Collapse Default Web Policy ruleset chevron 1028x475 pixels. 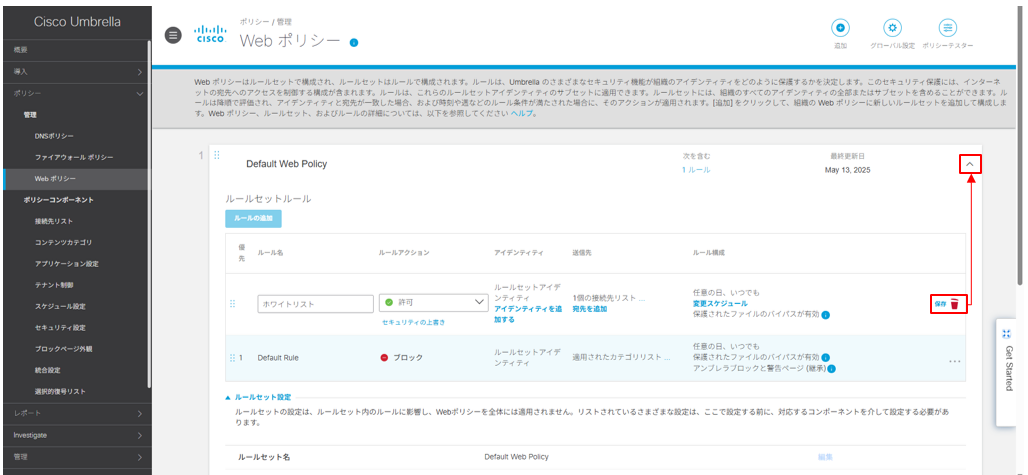970,164
